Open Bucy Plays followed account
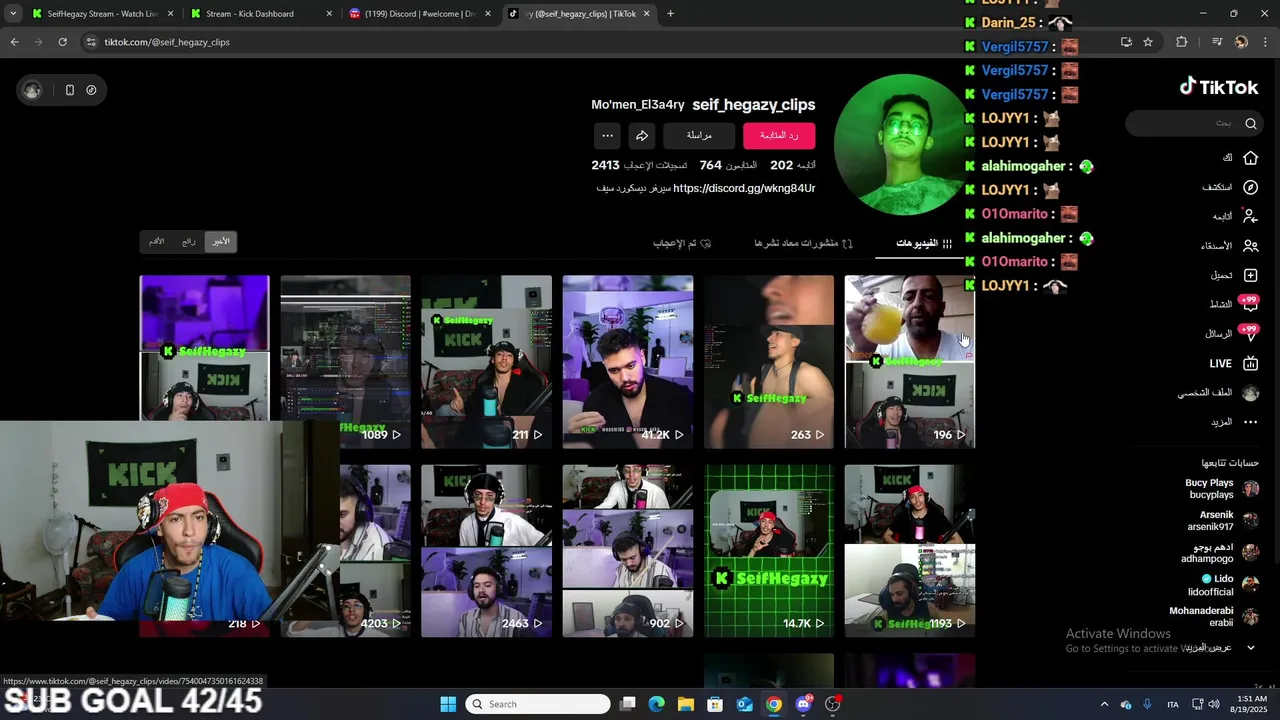This screenshot has height=720, width=1280. 1221,489
